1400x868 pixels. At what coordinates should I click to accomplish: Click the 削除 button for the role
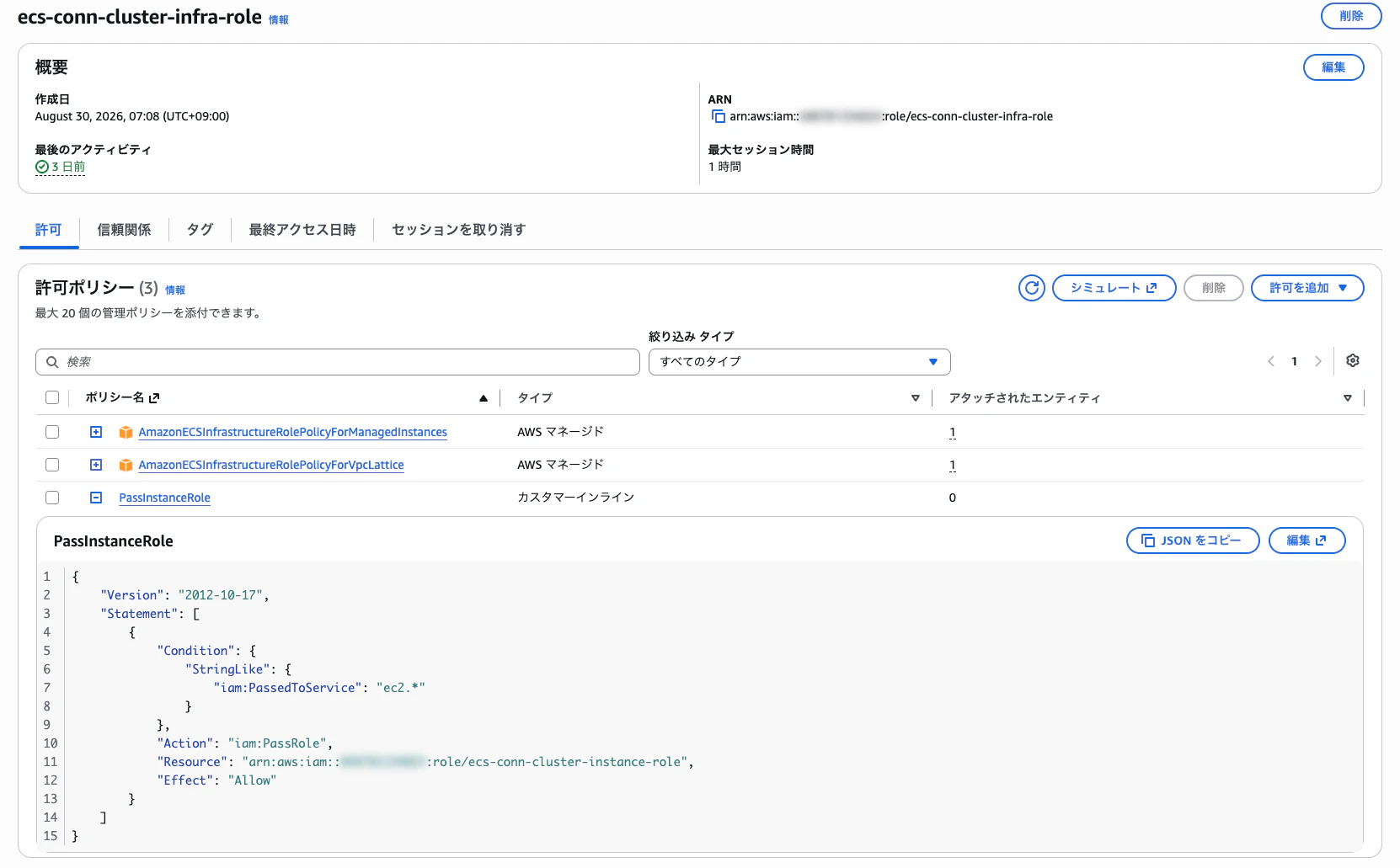coord(1351,16)
